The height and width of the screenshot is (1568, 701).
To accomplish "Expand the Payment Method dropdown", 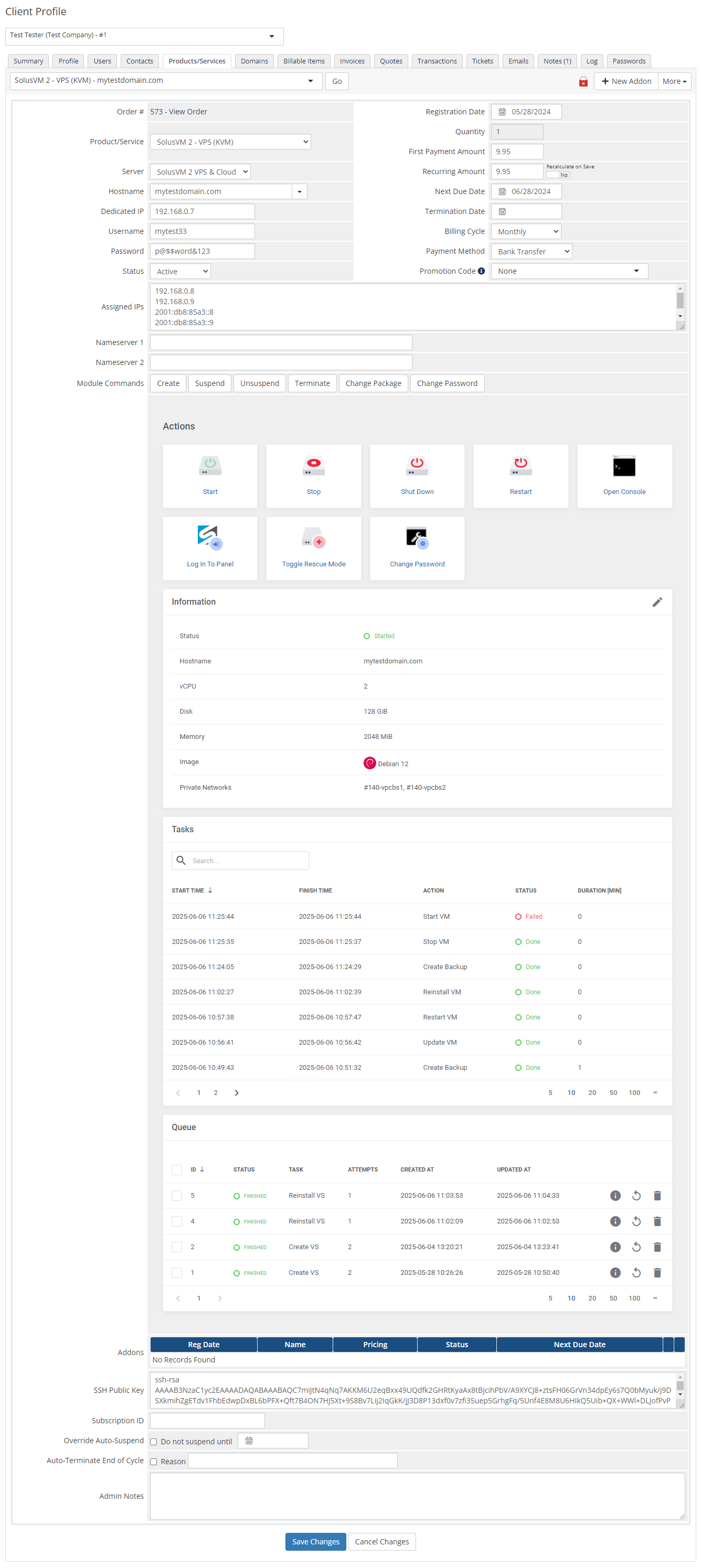I will 530,251.
